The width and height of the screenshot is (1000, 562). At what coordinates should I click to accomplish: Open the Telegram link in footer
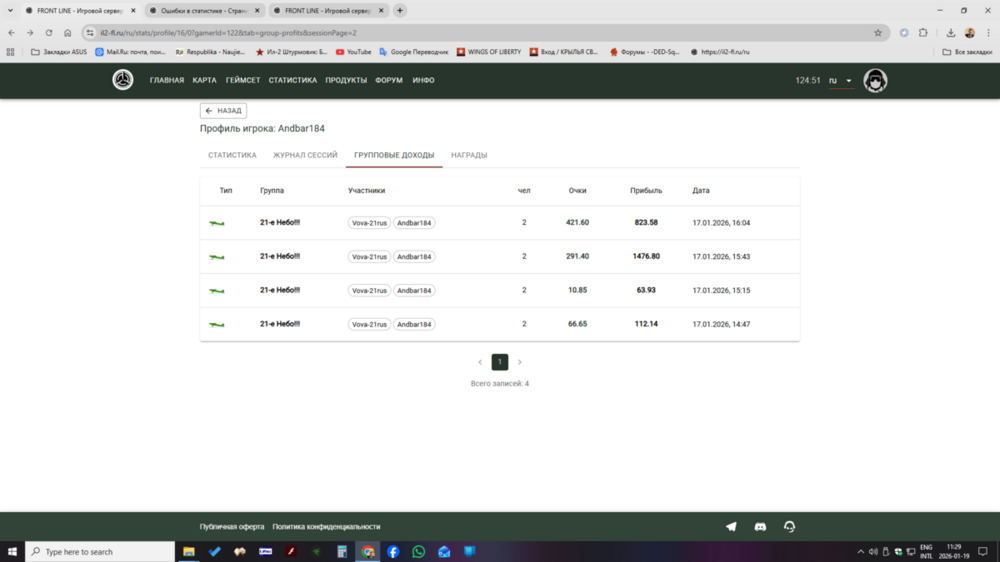[x=731, y=526]
